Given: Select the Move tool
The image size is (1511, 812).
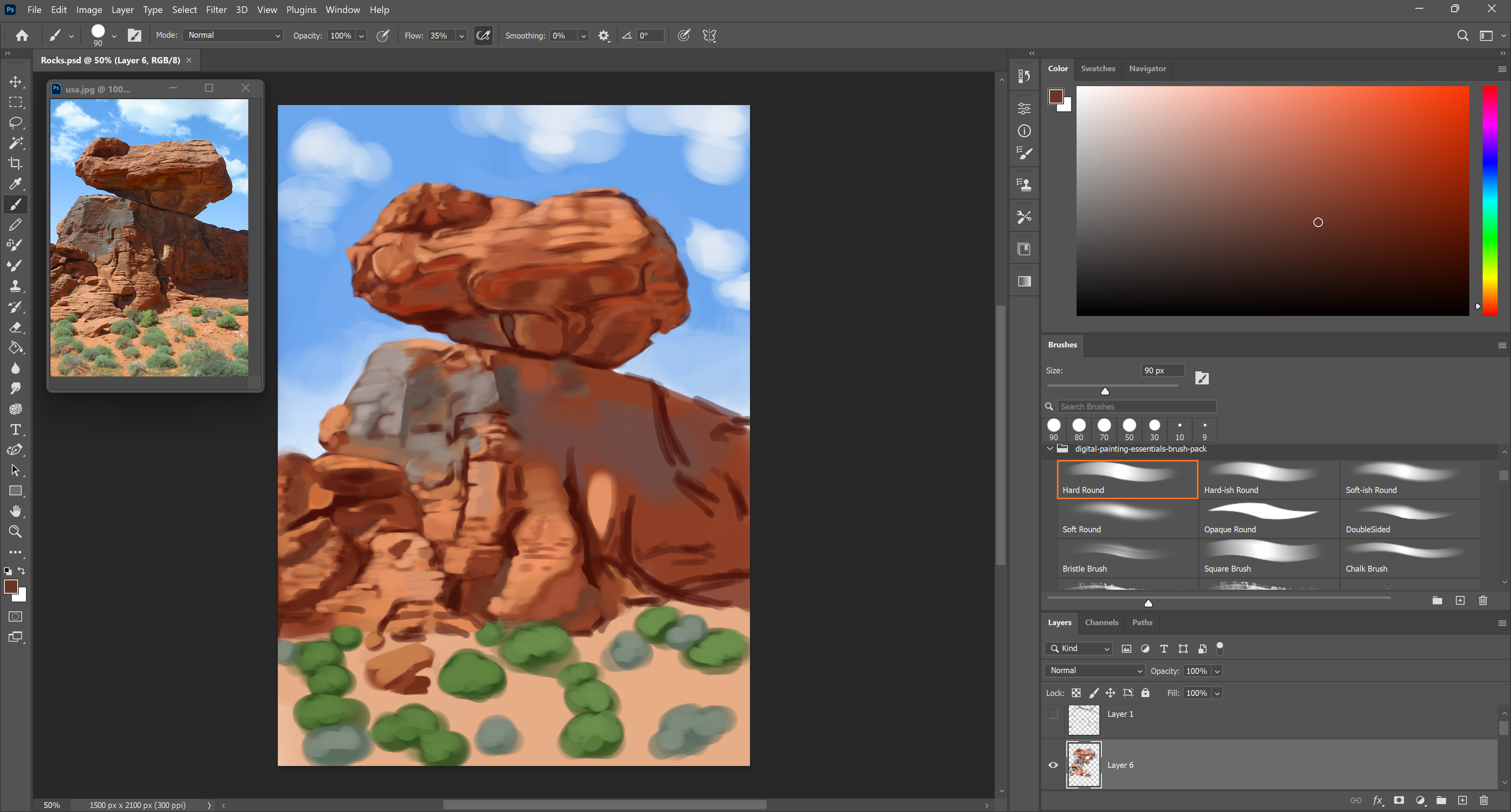Looking at the screenshot, I should [x=15, y=81].
